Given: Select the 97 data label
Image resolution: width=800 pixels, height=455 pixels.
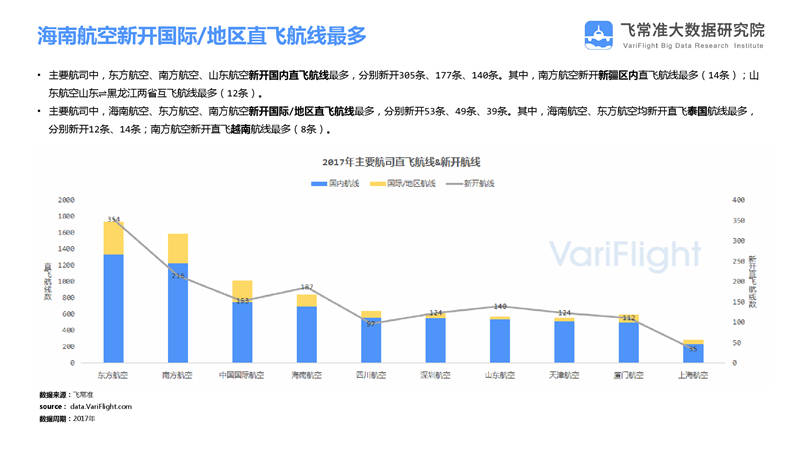Looking at the screenshot, I should [x=371, y=324].
